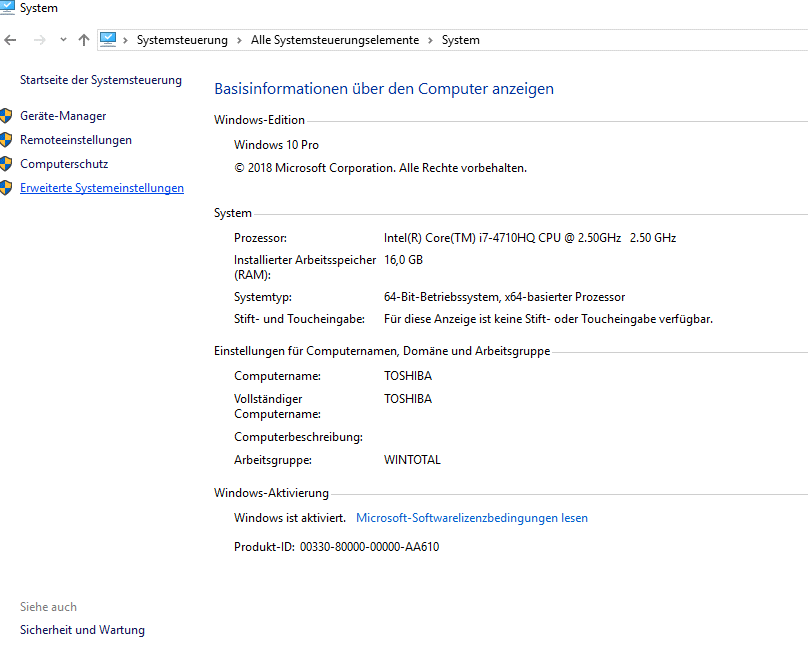The image size is (808, 655).
Task: Select TOSHIBA value beside Vollständiger Computername
Action: pyautogui.click(x=408, y=399)
